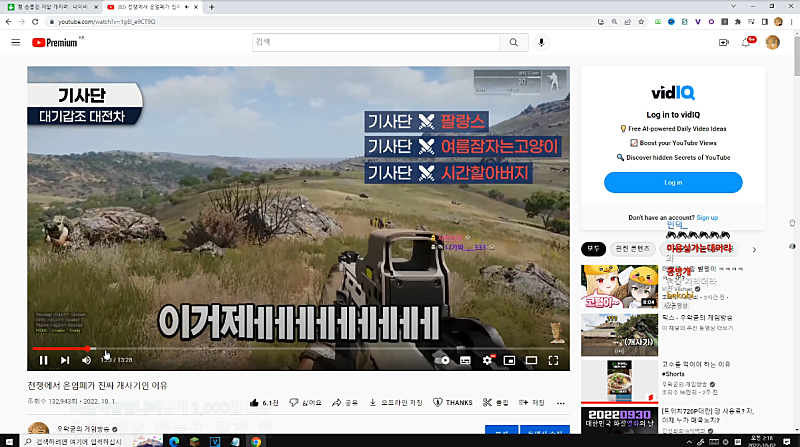Click the create video camera icon
The height and width of the screenshot is (447, 800).
tap(723, 43)
